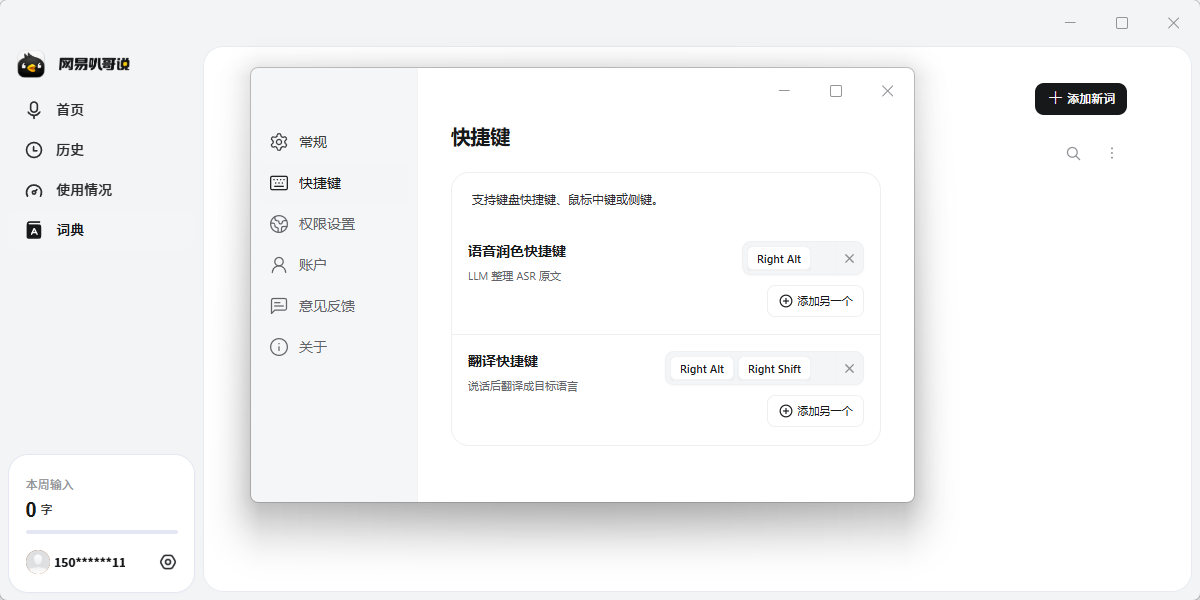Select the Right Alt key of 语音润色快捷键
The image size is (1200, 600).
[x=779, y=259]
